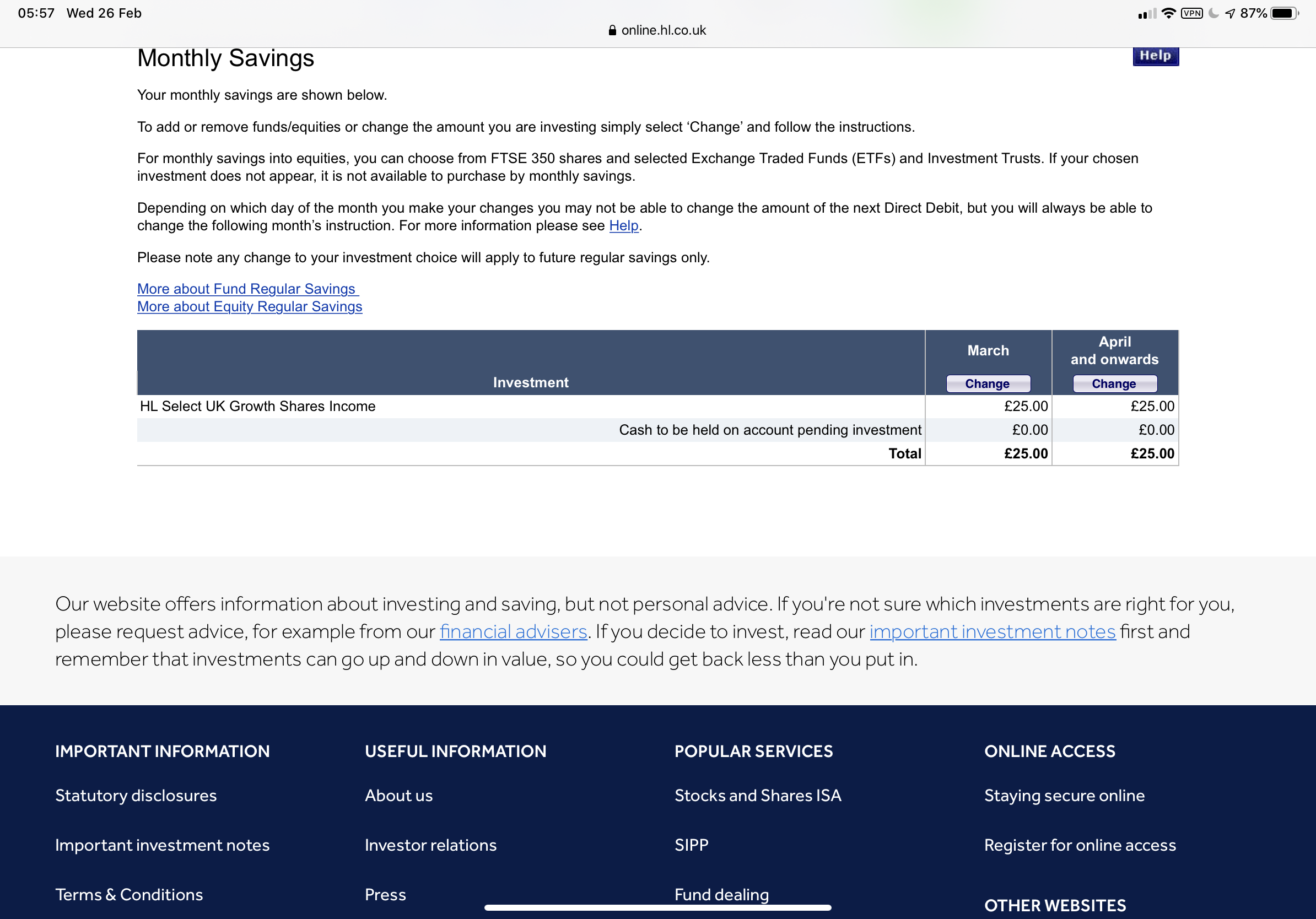1316x919 pixels.
Task: Tap the online.hl.co.uk address bar
Action: click(657, 30)
